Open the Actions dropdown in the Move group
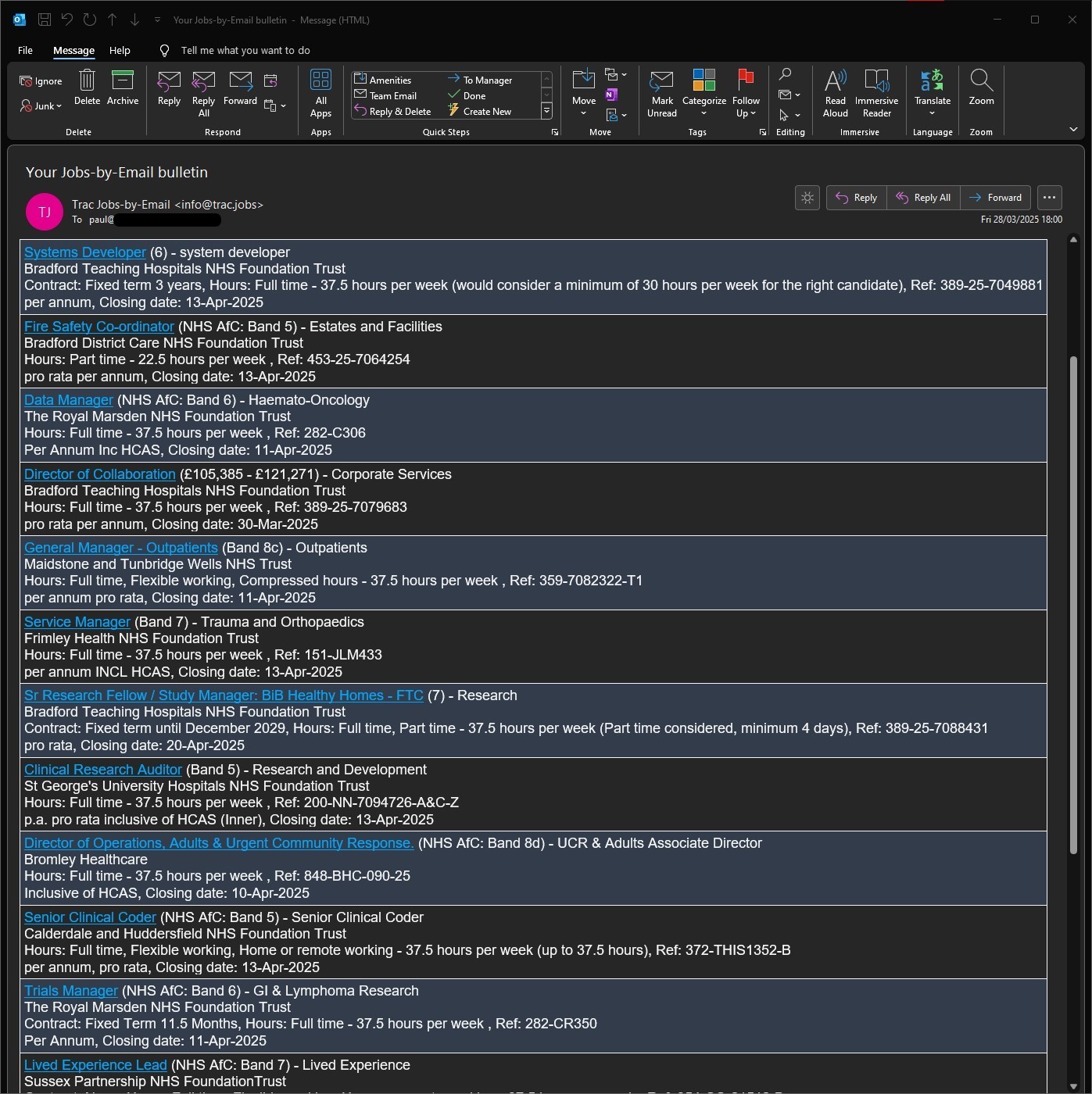 [x=616, y=115]
